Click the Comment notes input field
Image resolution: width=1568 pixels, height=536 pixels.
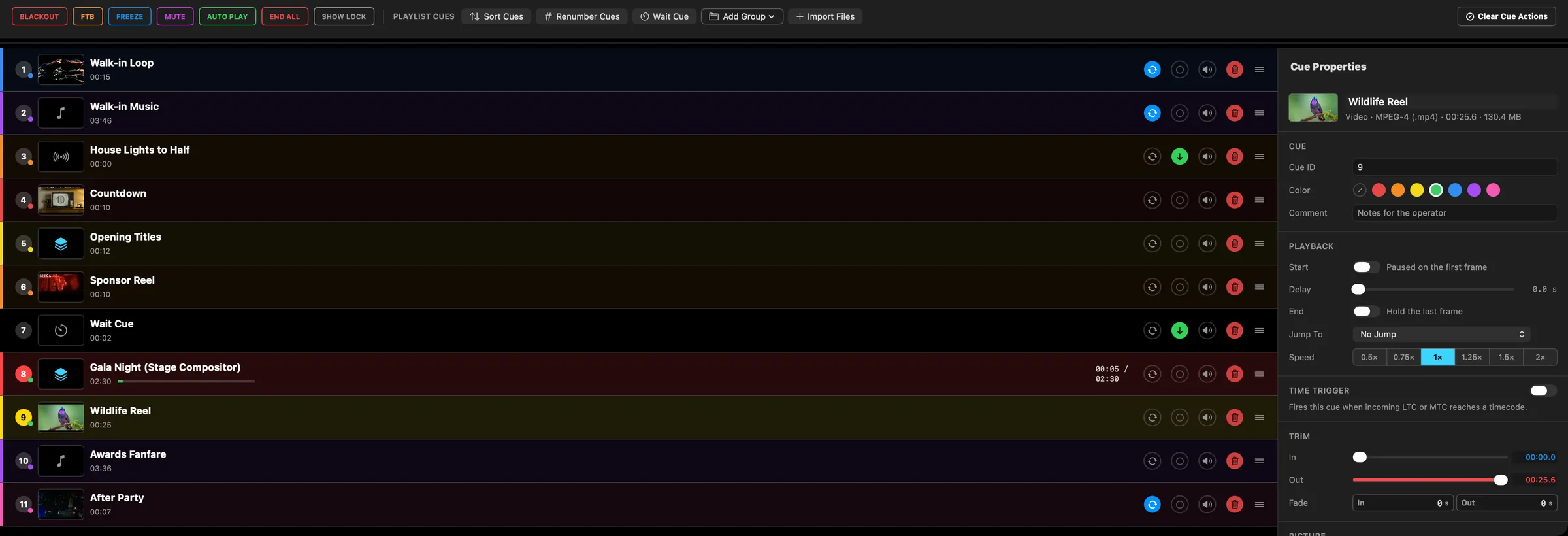click(x=1454, y=213)
